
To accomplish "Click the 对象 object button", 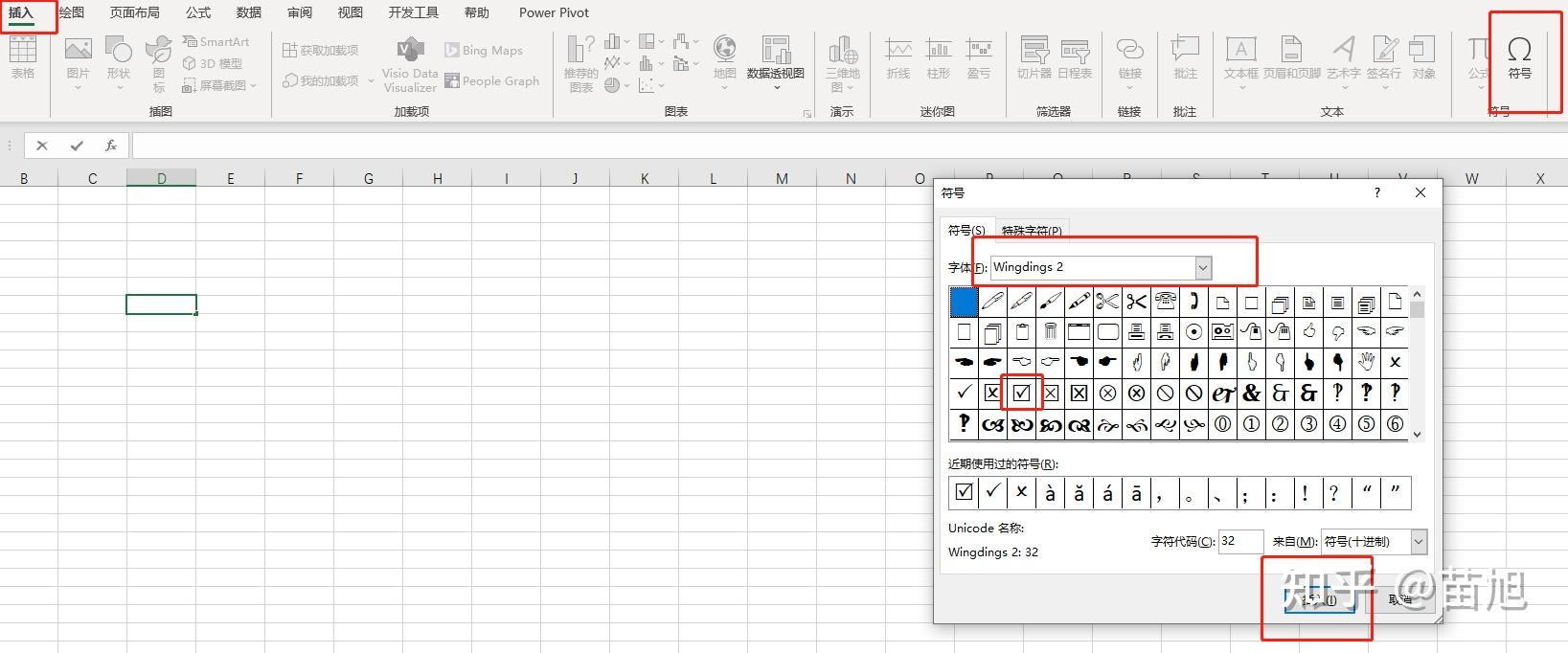I will click(x=1423, y=57).
